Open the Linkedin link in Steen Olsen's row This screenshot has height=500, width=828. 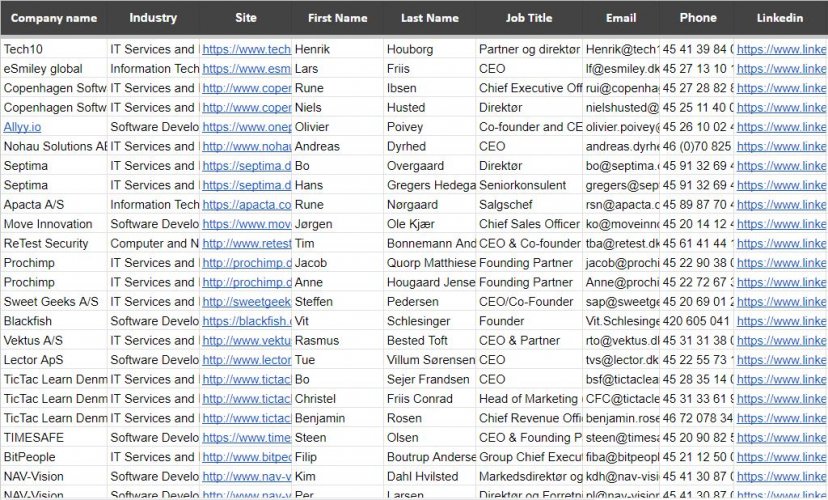click(781, 438)
